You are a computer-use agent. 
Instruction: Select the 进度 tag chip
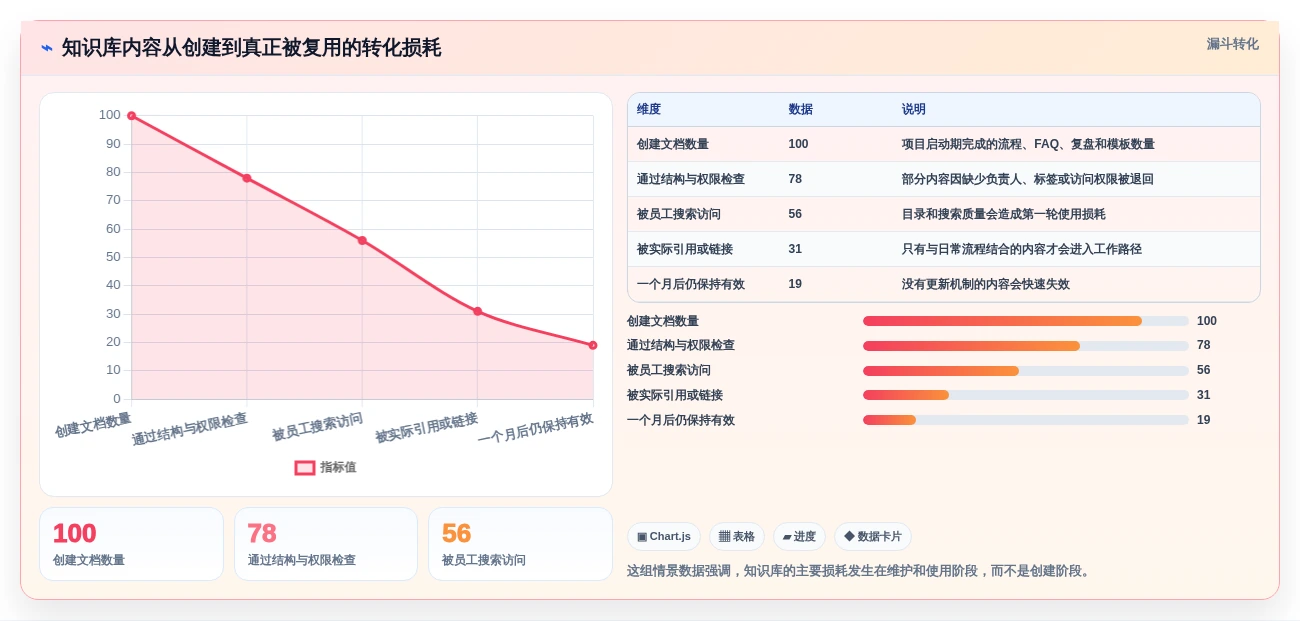click(799, 536)
